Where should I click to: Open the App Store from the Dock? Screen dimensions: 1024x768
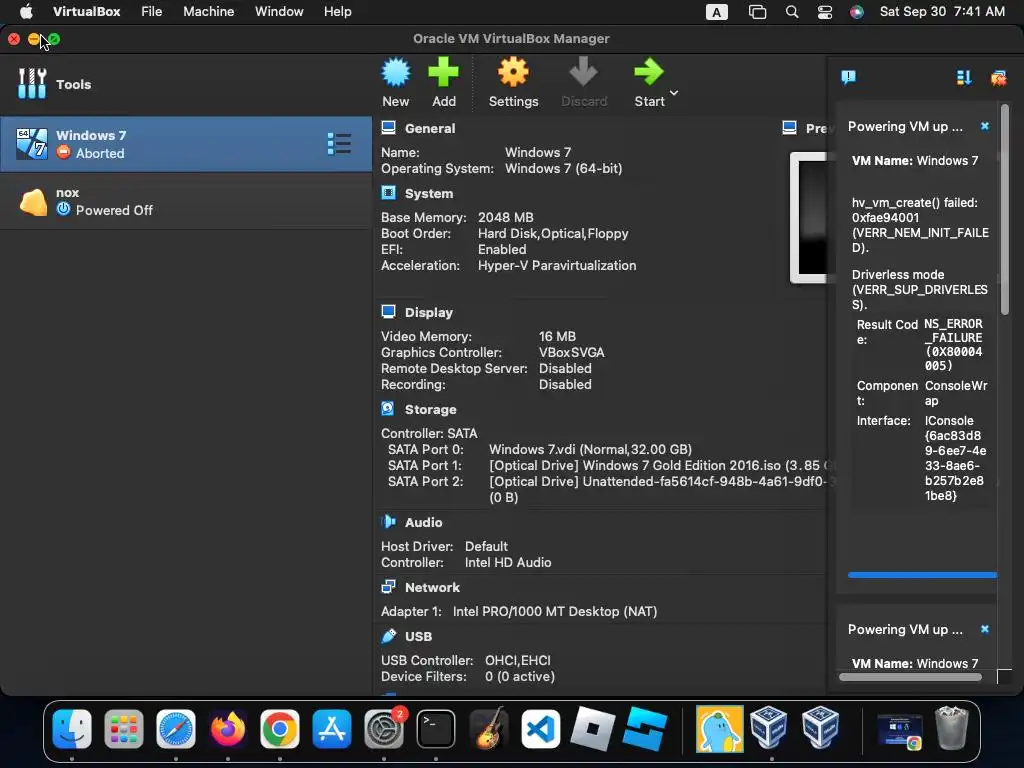tap(332, 729)
